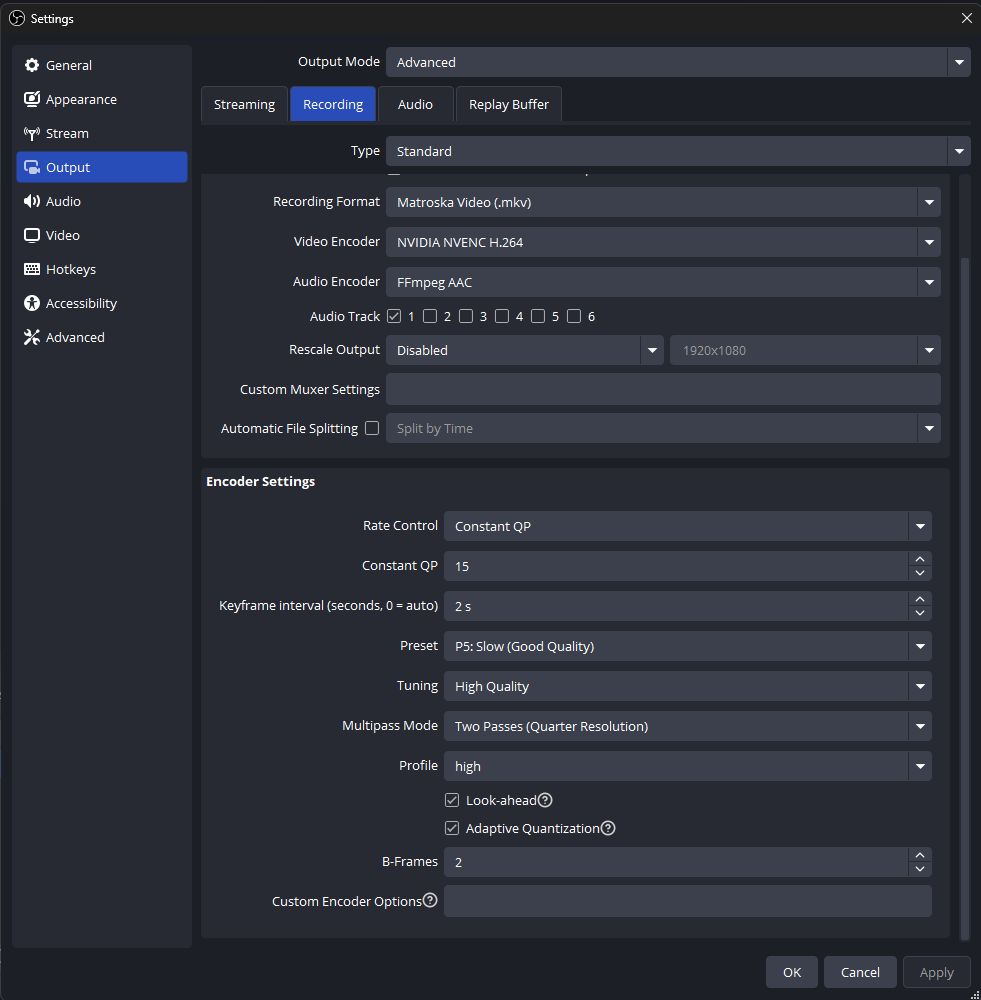Viewport: 981px width, 1000px height.
Task: Toggle Audio Track 1 checkbox
Action: (x=394, y=316)
